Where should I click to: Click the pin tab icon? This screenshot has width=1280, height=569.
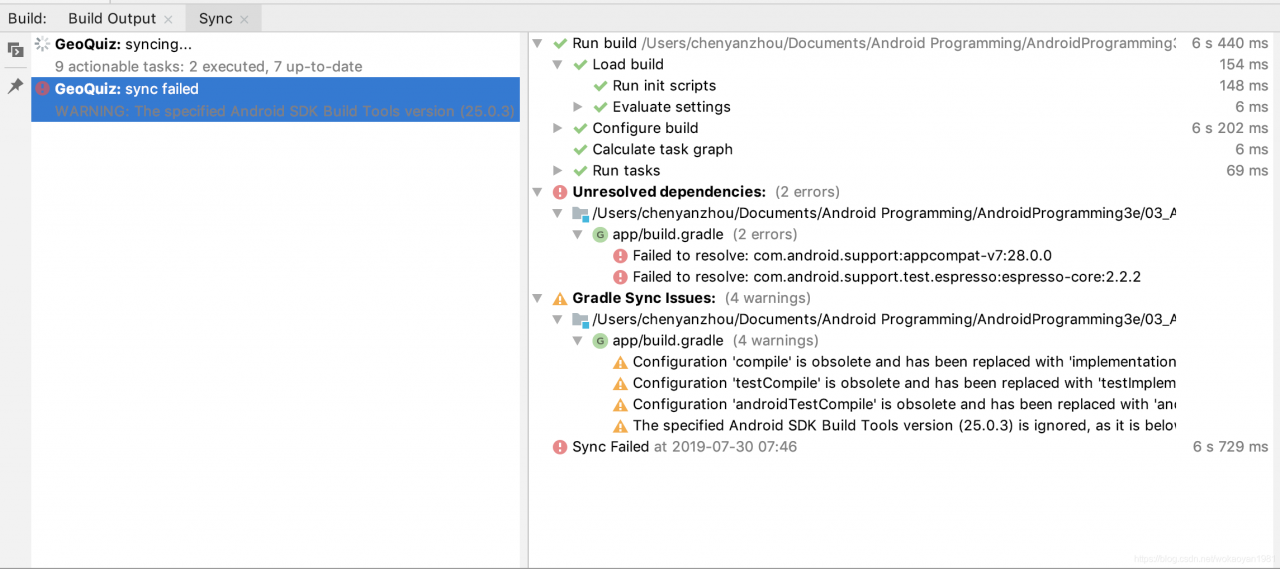point(15,87)
